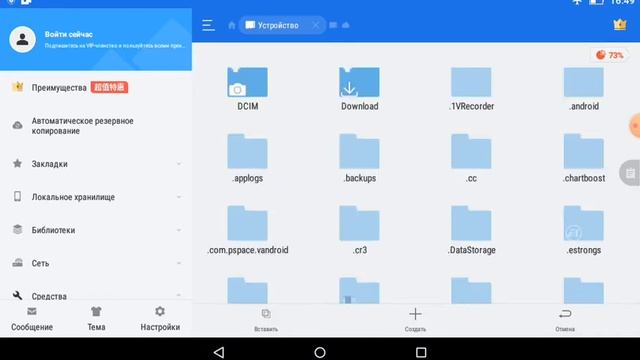This screenshot has height=360, width=640.
Task: Expand the Средства section chevron
Action: point(179,295)
